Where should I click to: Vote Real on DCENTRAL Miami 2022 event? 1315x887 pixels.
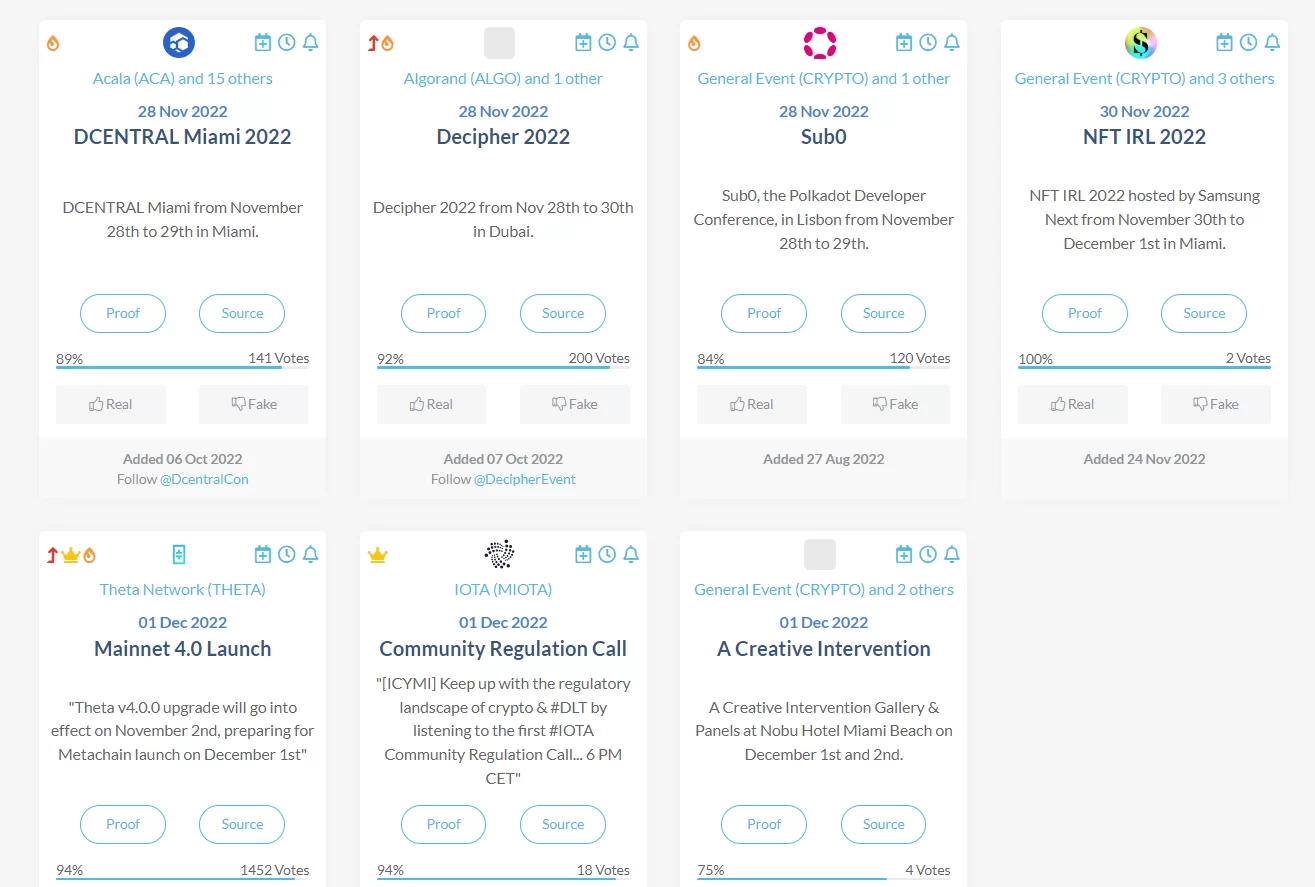click(111, 404)
